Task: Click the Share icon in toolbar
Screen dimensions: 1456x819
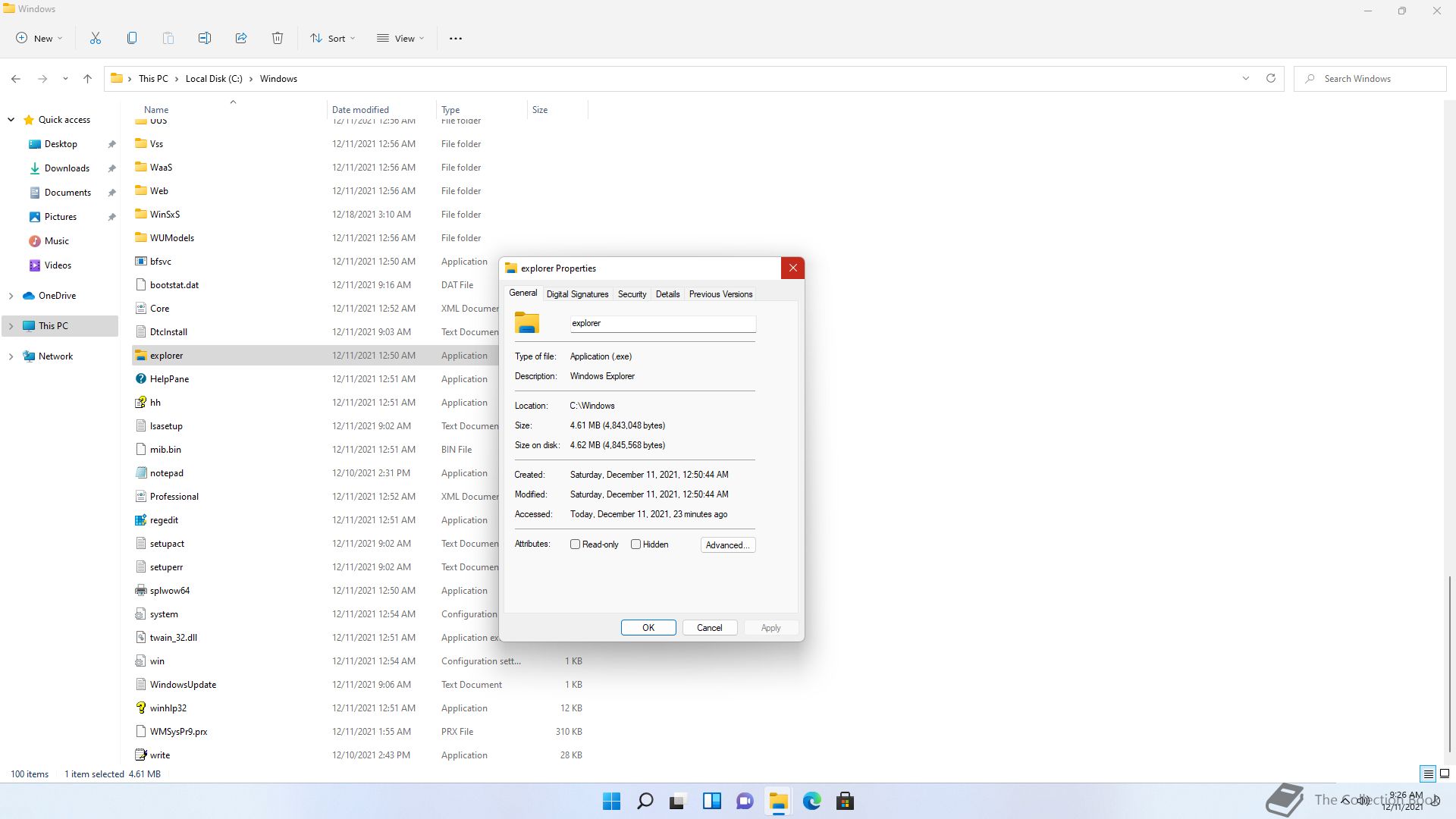Action: pyautogui.click(x=241, y=38)
